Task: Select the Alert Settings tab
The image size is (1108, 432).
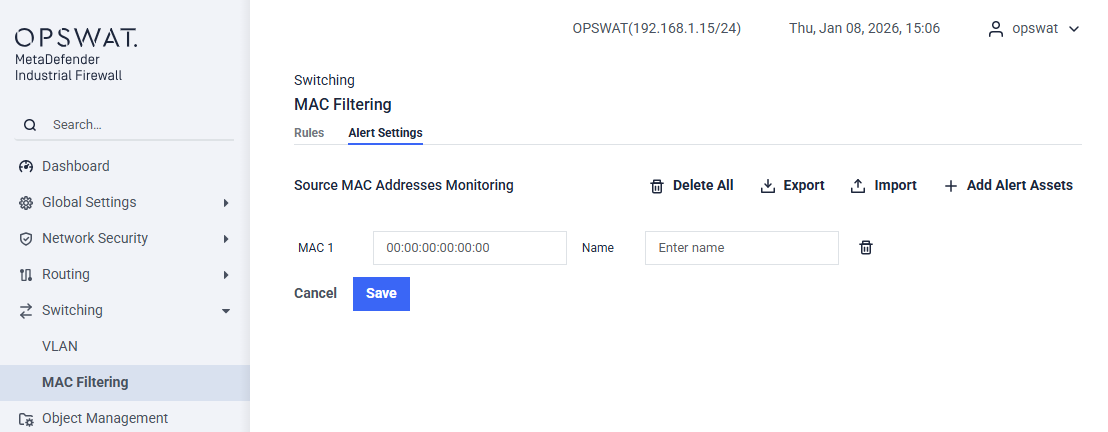Action: point(385,133)
